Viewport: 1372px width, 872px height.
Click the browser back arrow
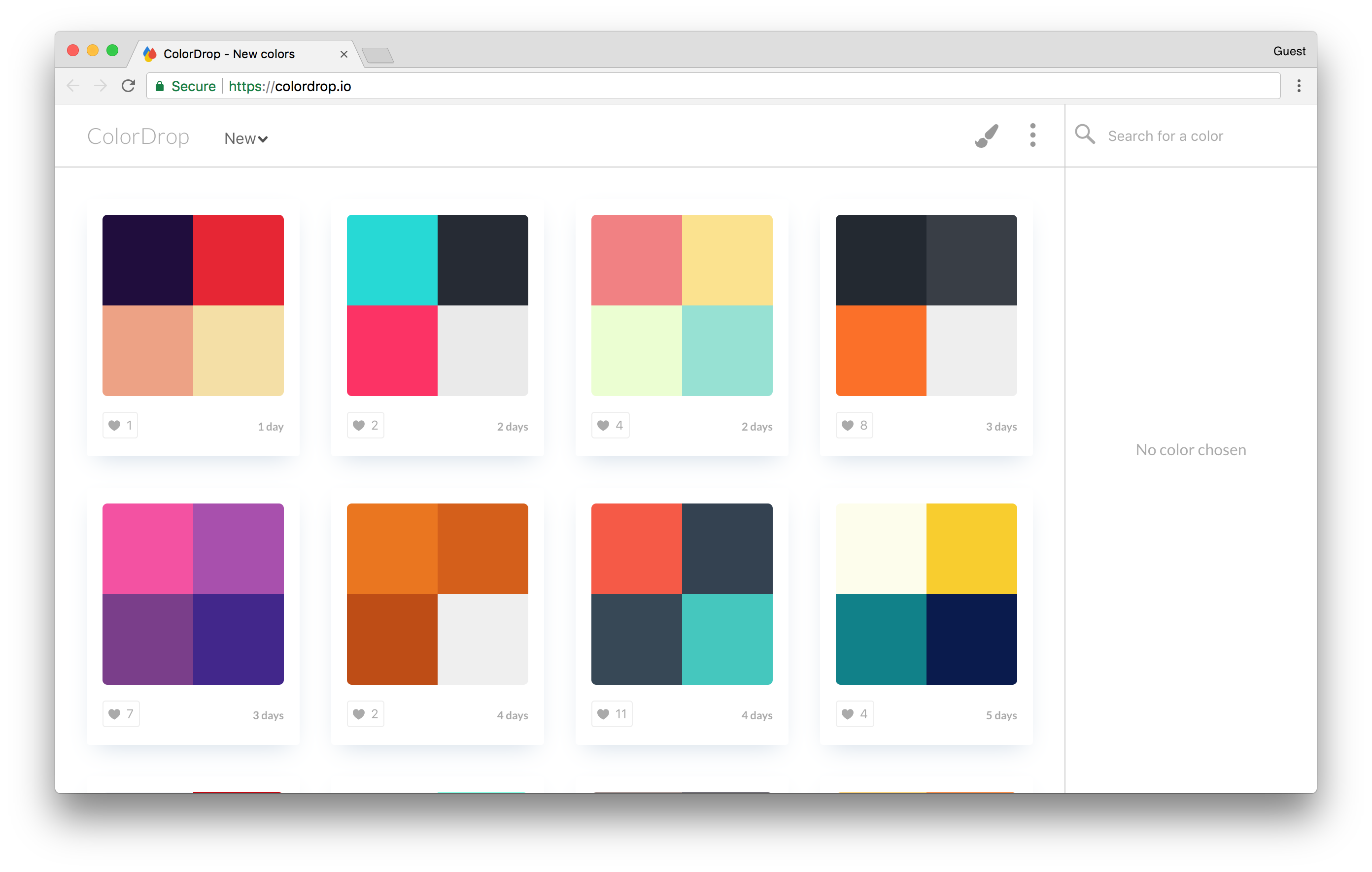73,86
